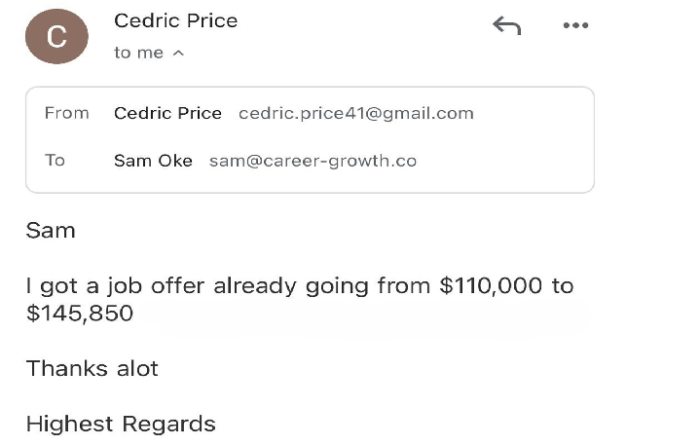This screenshot has height=445, width=700.
Task: Click the 'Highest Regards' sign-off
Action: click(121, 424)
